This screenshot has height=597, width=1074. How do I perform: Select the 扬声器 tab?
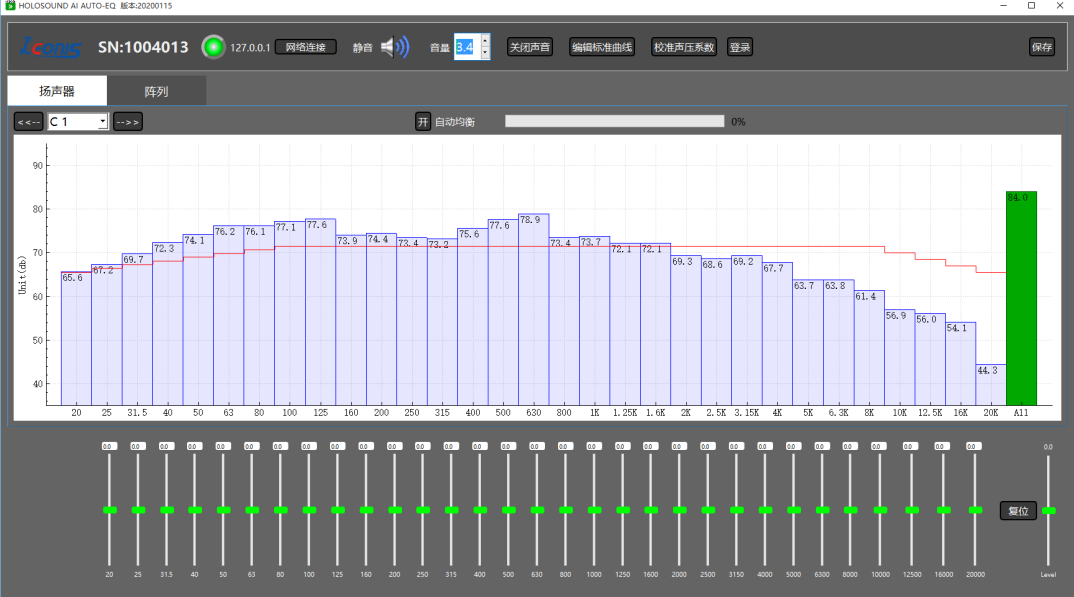[57, 91]
